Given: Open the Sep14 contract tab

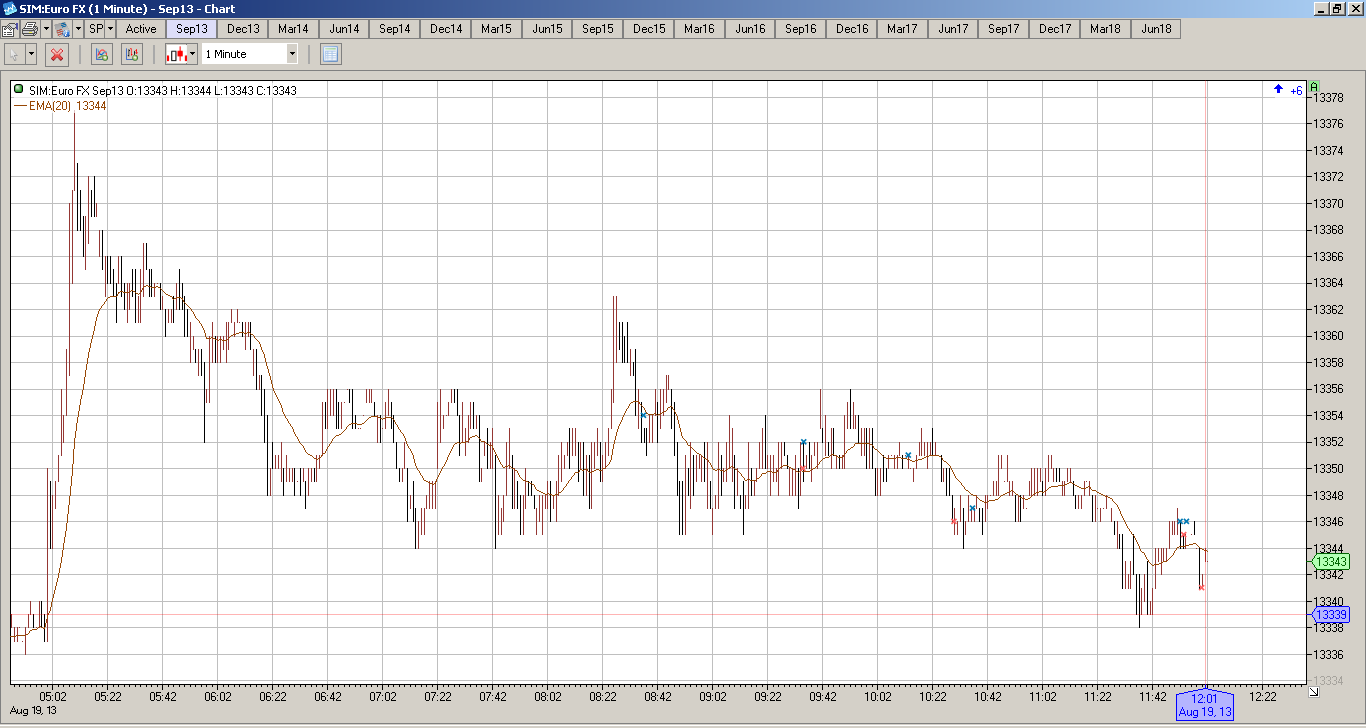Looking at the screenshot, I should pyautogui.click(x=395, y=29).
